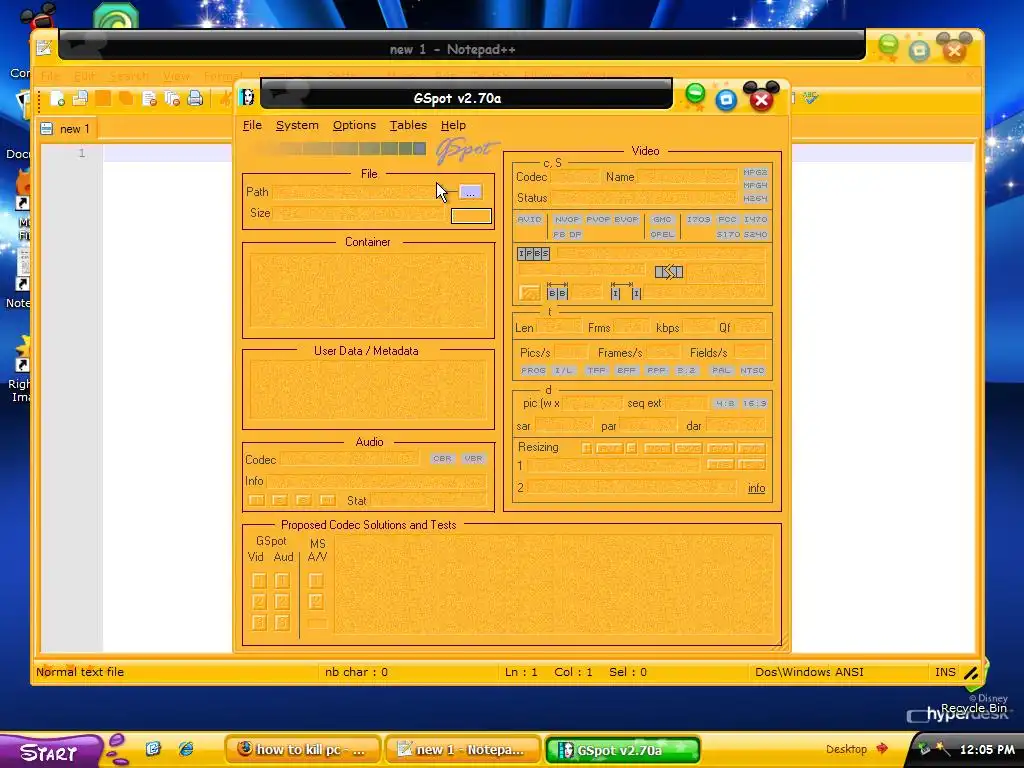Click the FCC indicator
1024x768 pixels.
pyautogui.click(x=727, y=219)
